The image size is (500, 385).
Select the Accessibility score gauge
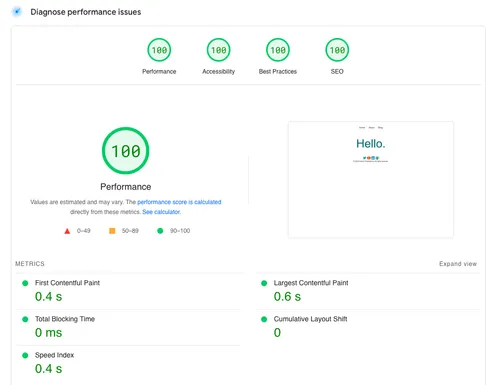pyautogui.click(x=218, y=50)
